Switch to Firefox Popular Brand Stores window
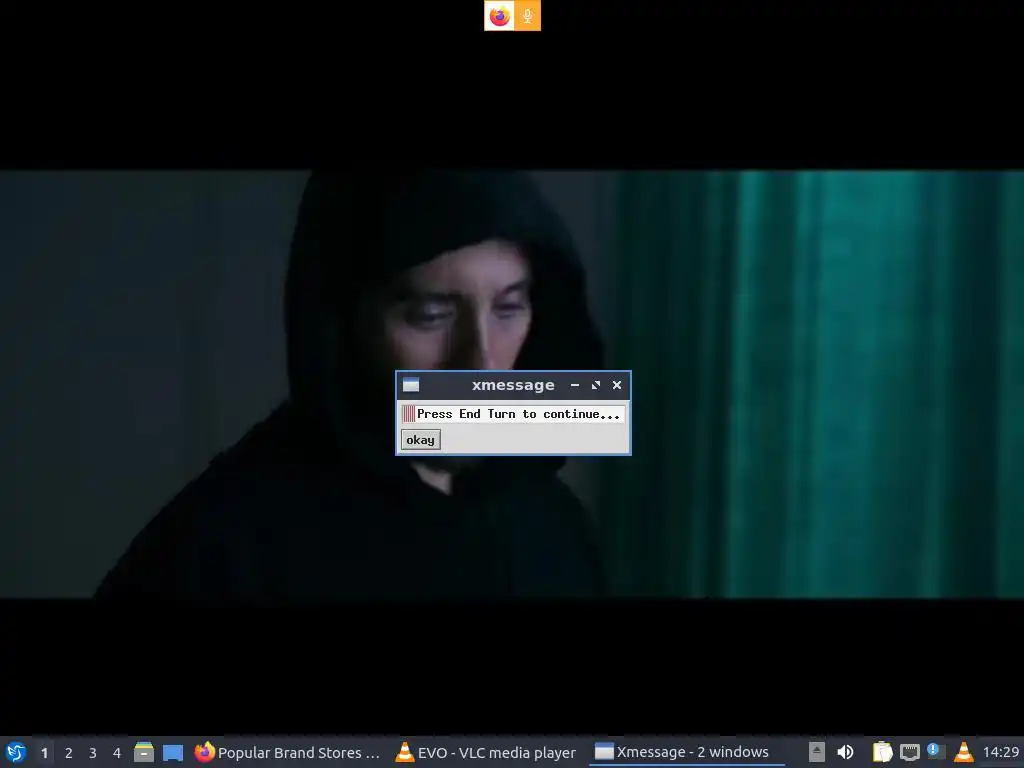Image resolution: width=1024 pixels, height=768 pixels. [x=287, y=752]
